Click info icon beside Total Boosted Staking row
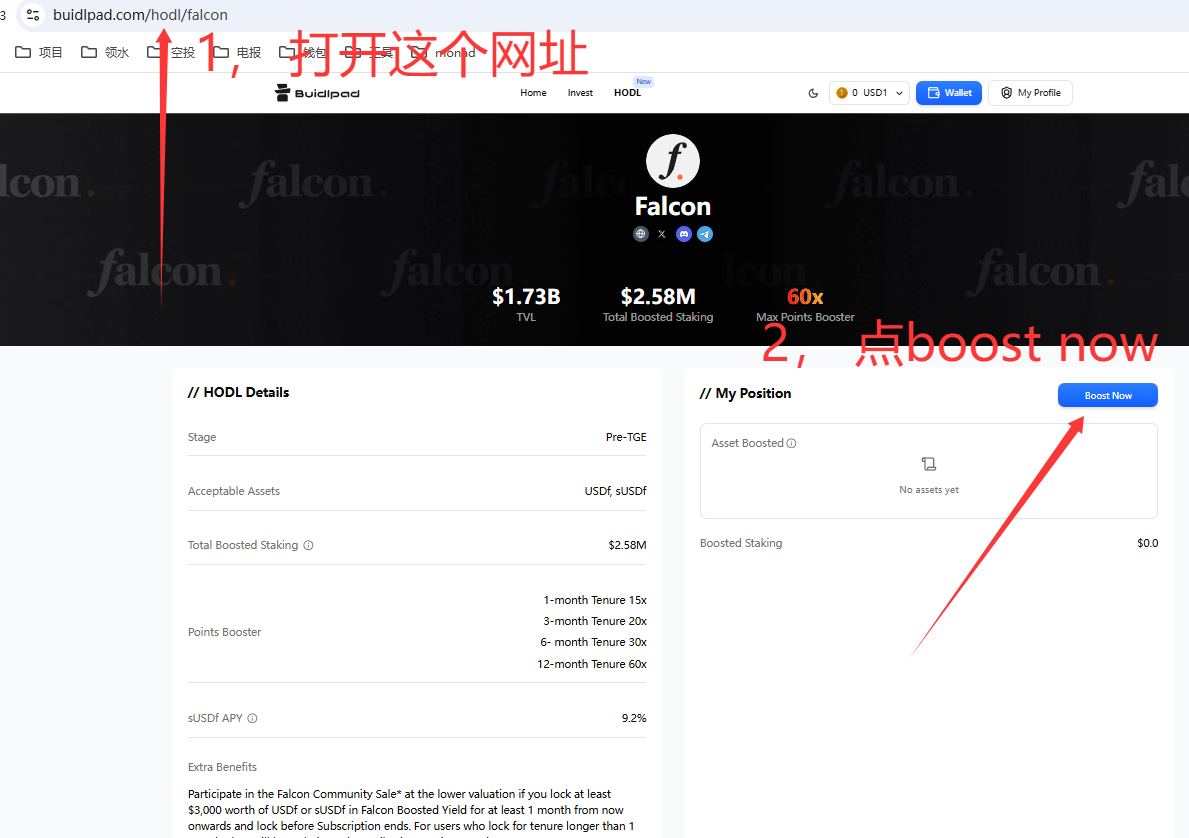Viewport: 1189px width, 838px height. coord(309,545)
